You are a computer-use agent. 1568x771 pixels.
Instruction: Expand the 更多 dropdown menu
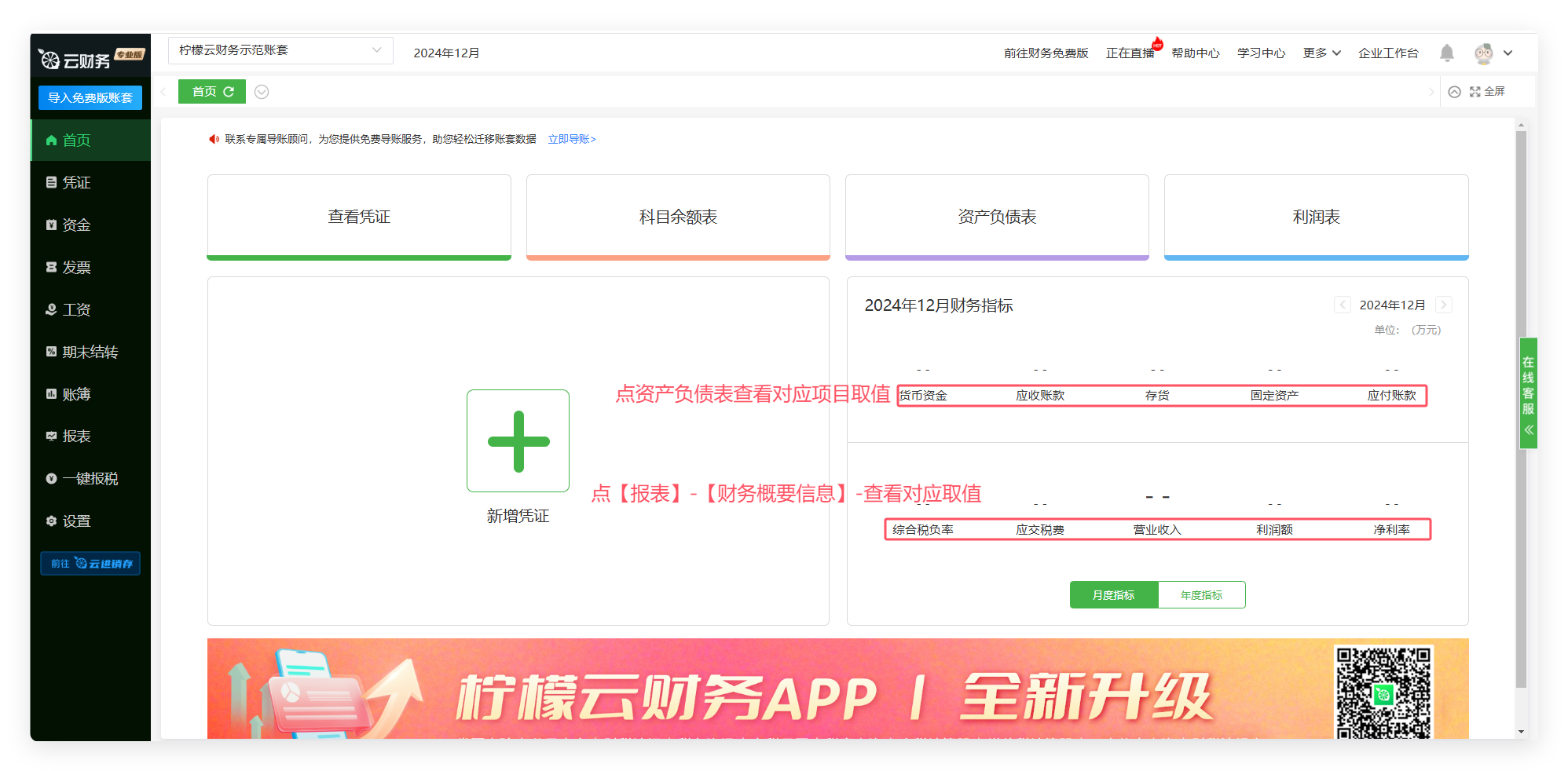tap(1321, 53)
